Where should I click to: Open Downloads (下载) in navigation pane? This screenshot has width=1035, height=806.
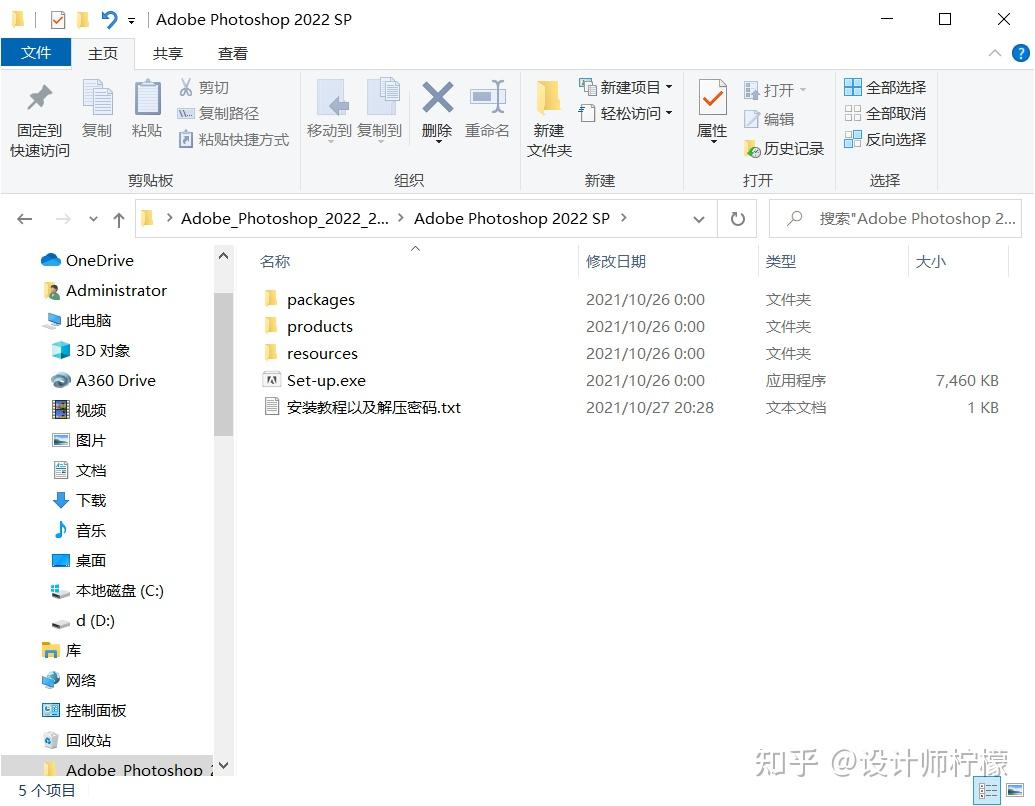[90, 500]
